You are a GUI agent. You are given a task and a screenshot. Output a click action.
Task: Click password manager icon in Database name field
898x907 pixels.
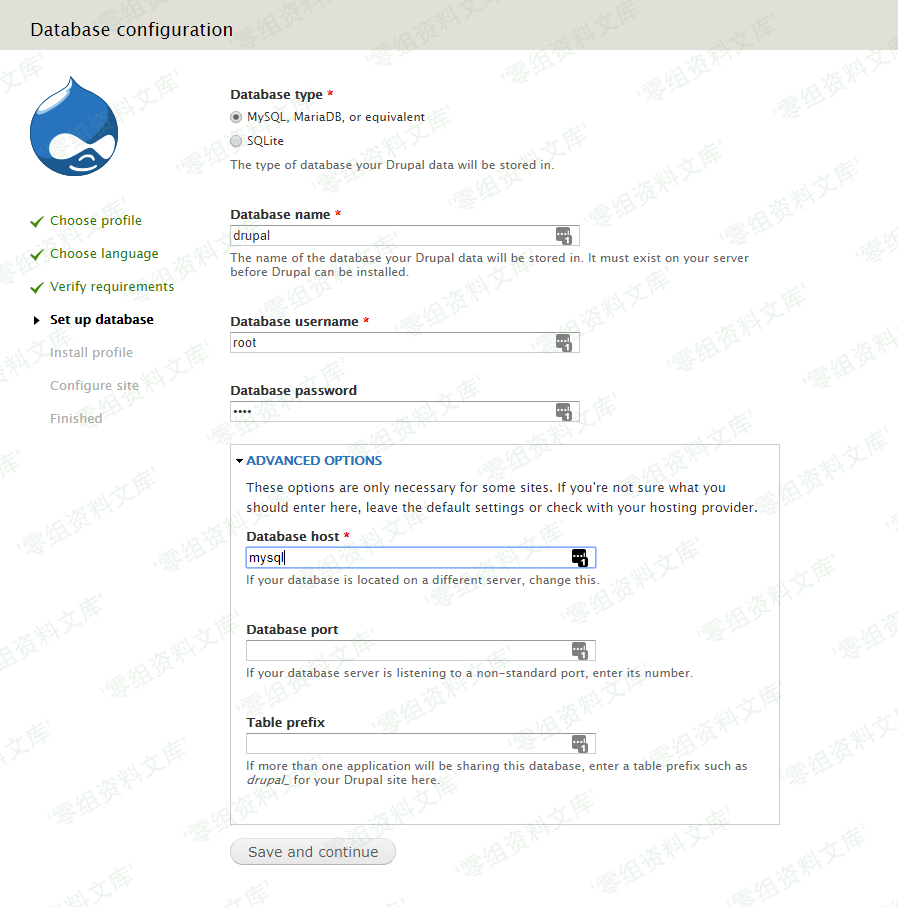(x=564, y=236)
